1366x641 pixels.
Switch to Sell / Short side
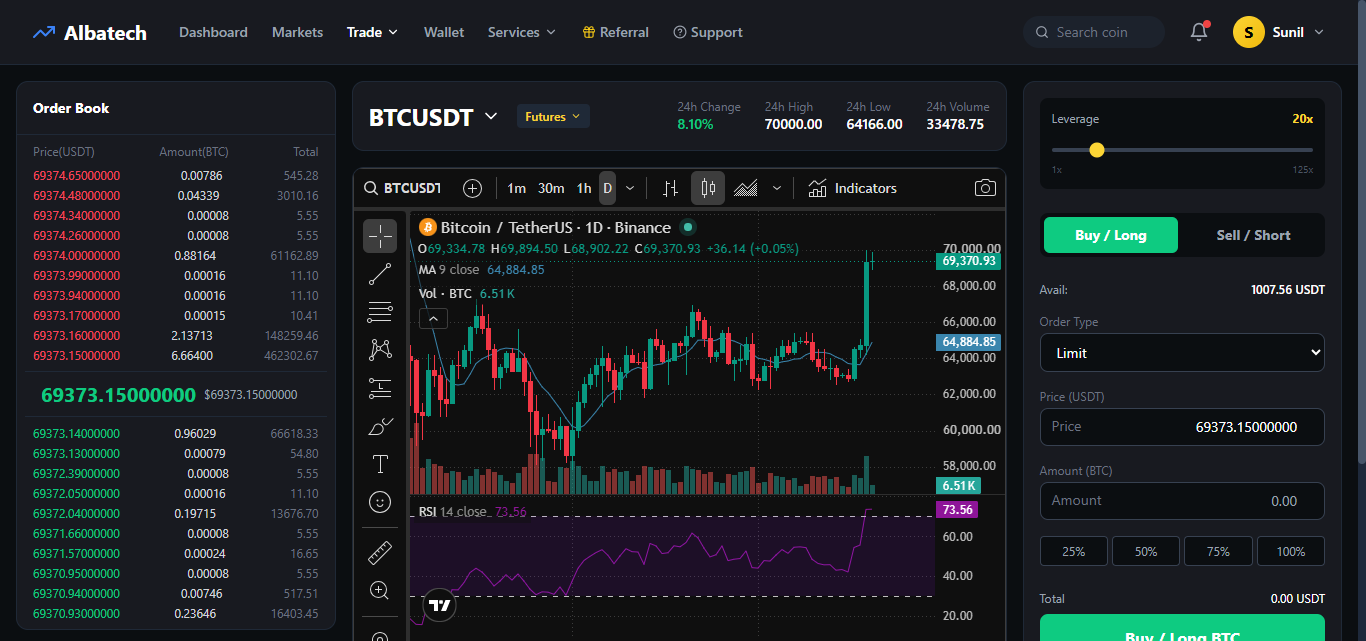1253,235
